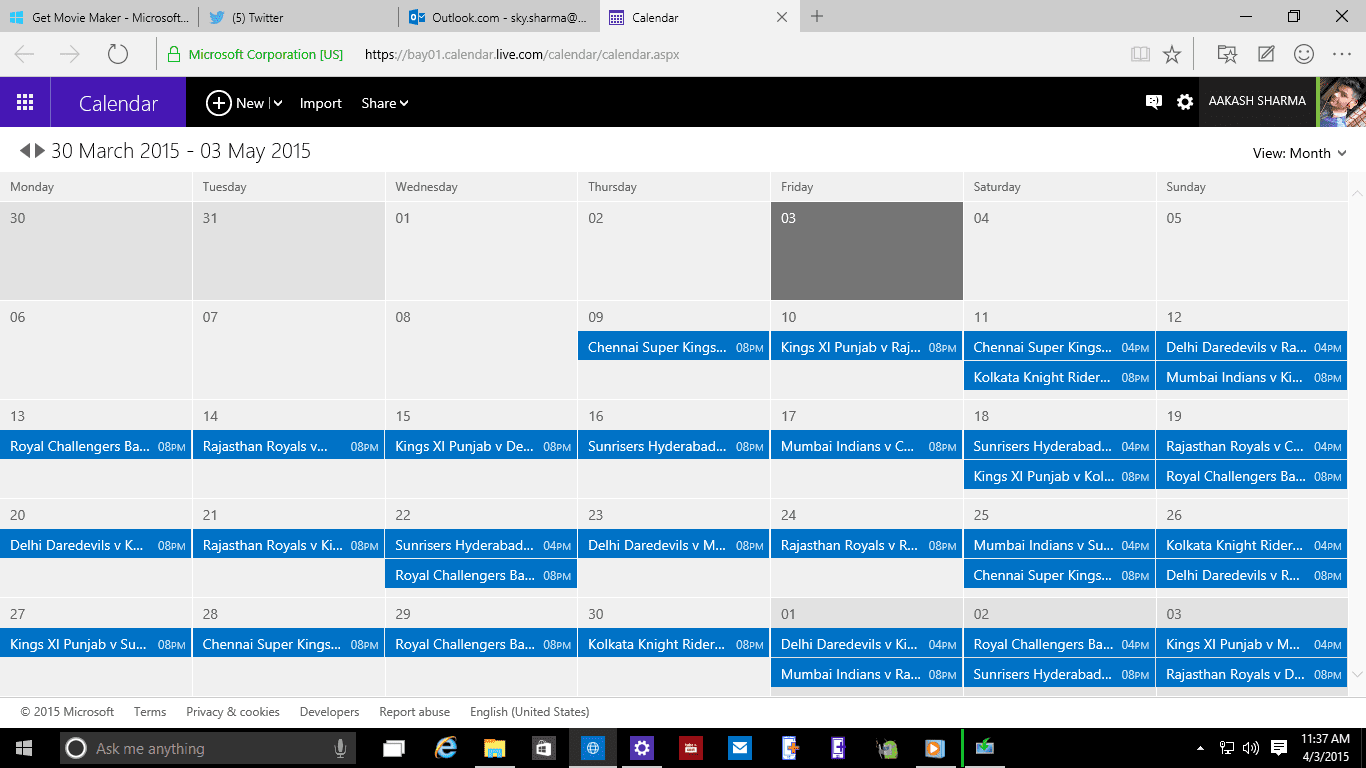Viewport: 1366px width, 768px height.
Task: Show hidden system tray icons
Action: tap(1200, 748)
